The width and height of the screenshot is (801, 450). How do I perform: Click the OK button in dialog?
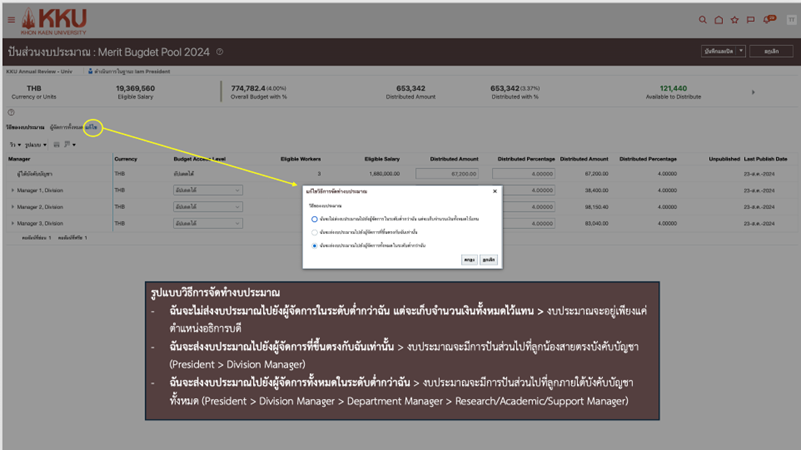click(x=469, y=260)
